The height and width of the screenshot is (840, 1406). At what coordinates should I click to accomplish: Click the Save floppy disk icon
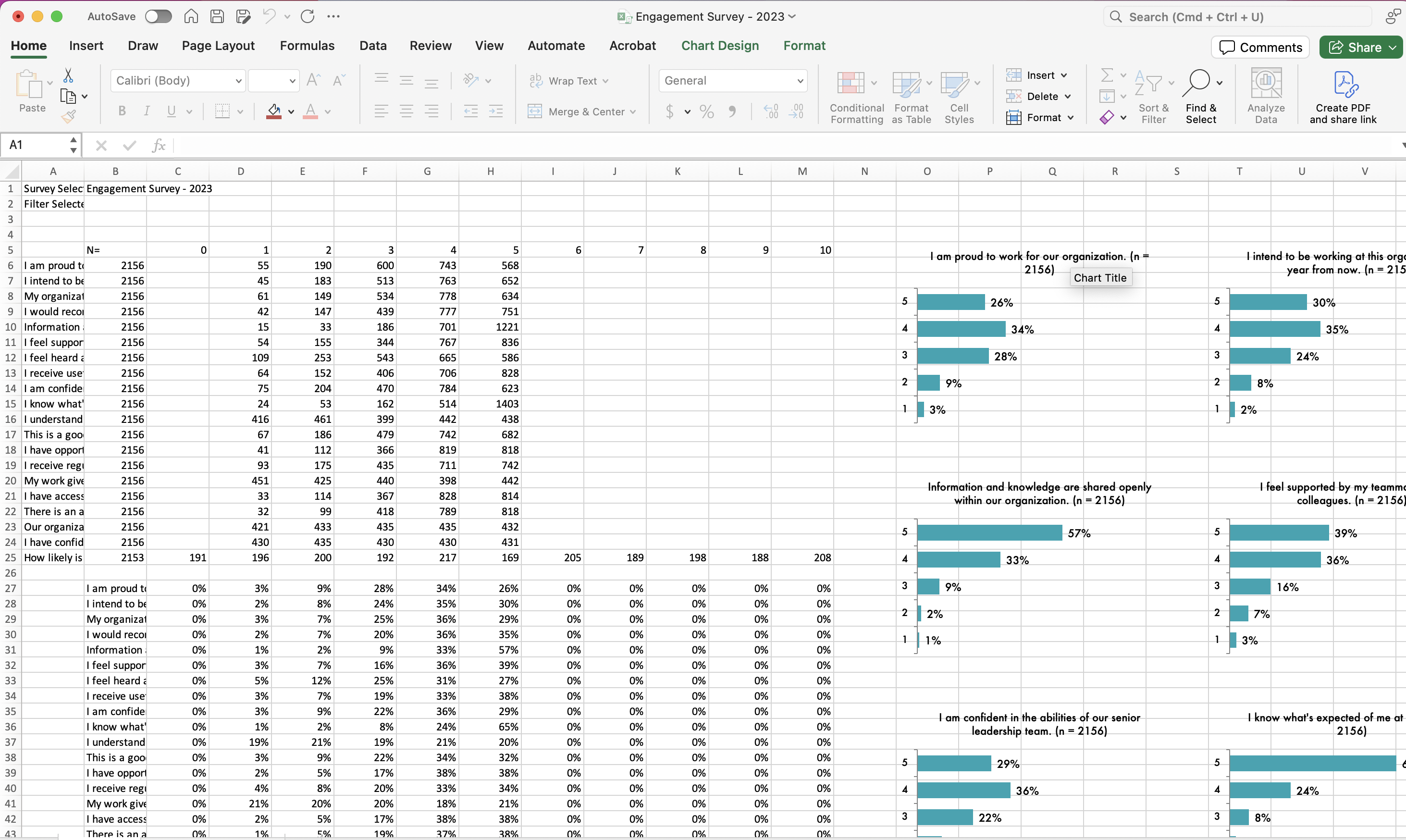click(x=217, y=16)
